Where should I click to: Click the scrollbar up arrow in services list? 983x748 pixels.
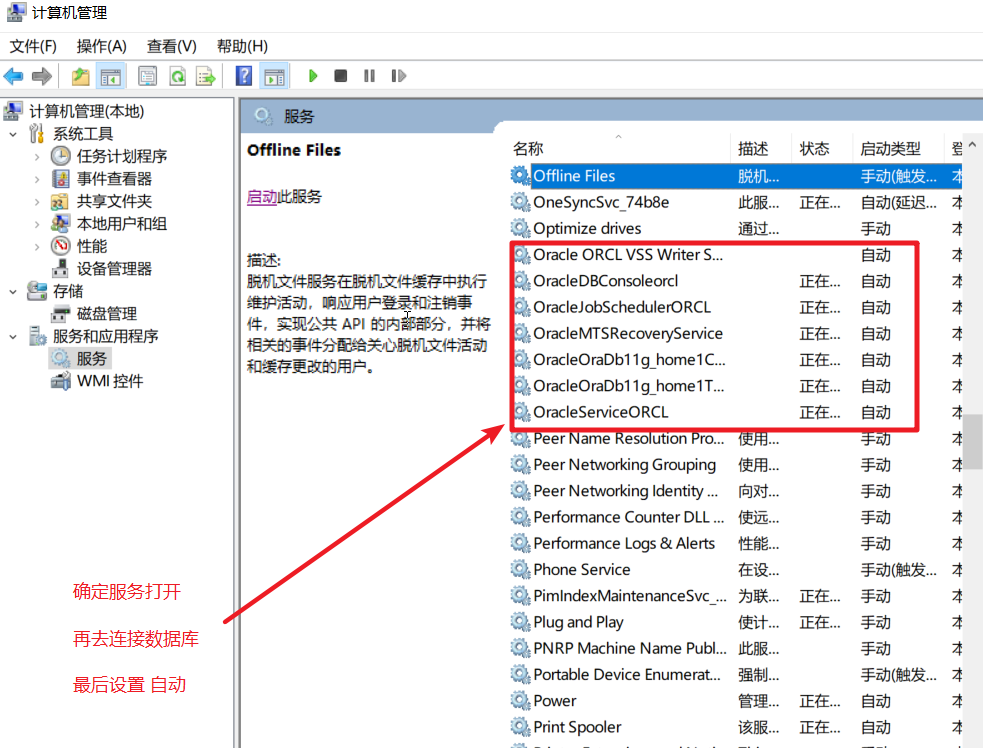972,145
